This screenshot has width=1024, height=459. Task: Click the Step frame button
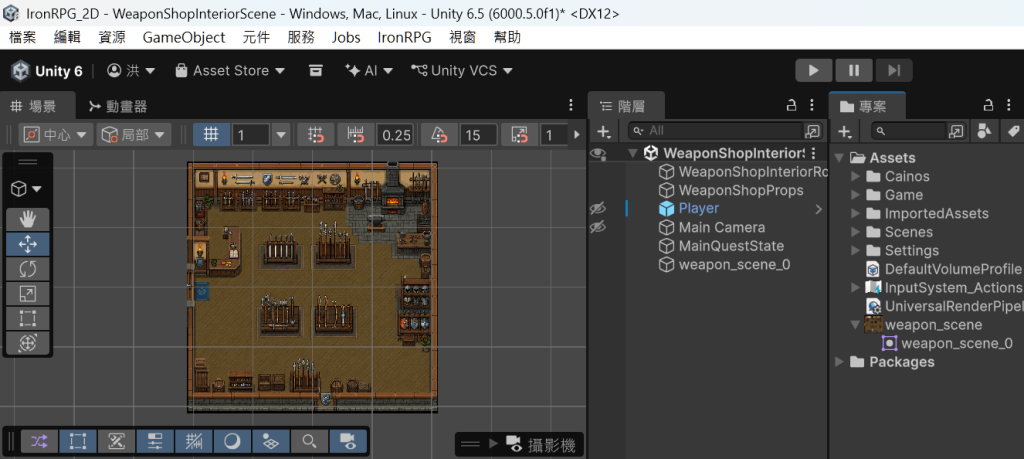coord(893,71)
